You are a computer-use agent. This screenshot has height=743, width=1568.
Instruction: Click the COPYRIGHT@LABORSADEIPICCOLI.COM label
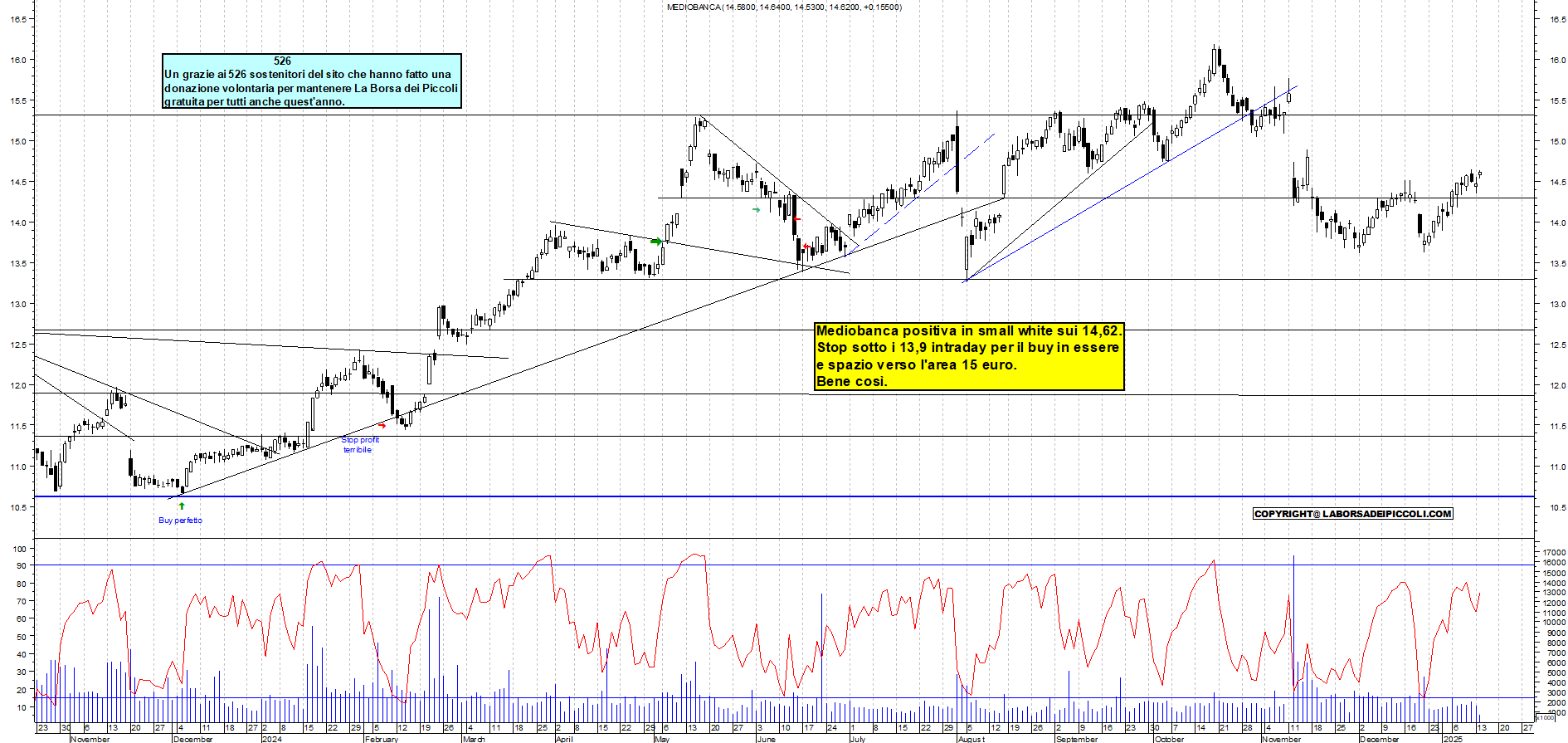coord(1352,514)
